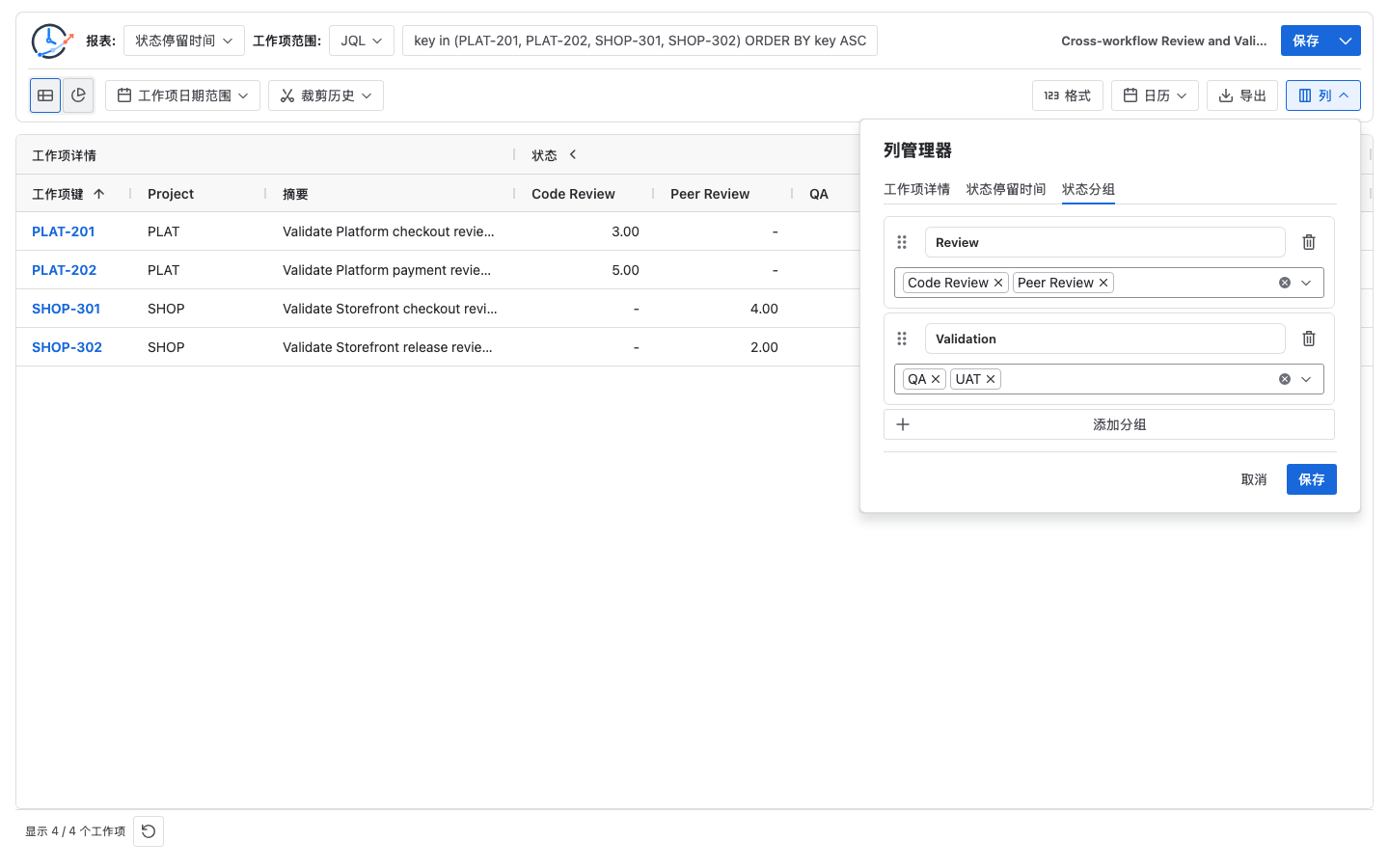
Task: Edit the JQL query field
Action: coord(640,41)
